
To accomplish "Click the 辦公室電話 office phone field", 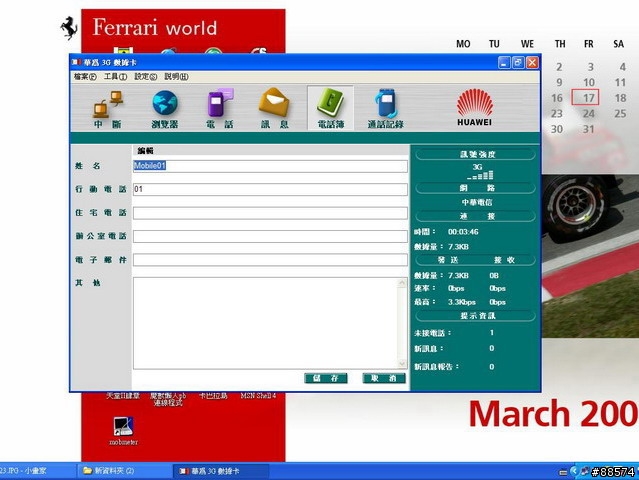I will click(270, 236).
